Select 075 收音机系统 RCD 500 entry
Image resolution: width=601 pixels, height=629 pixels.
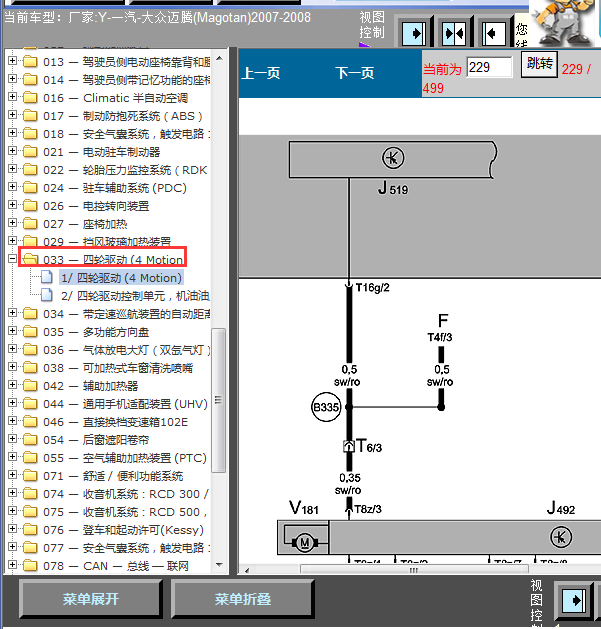tap(125, 512)
